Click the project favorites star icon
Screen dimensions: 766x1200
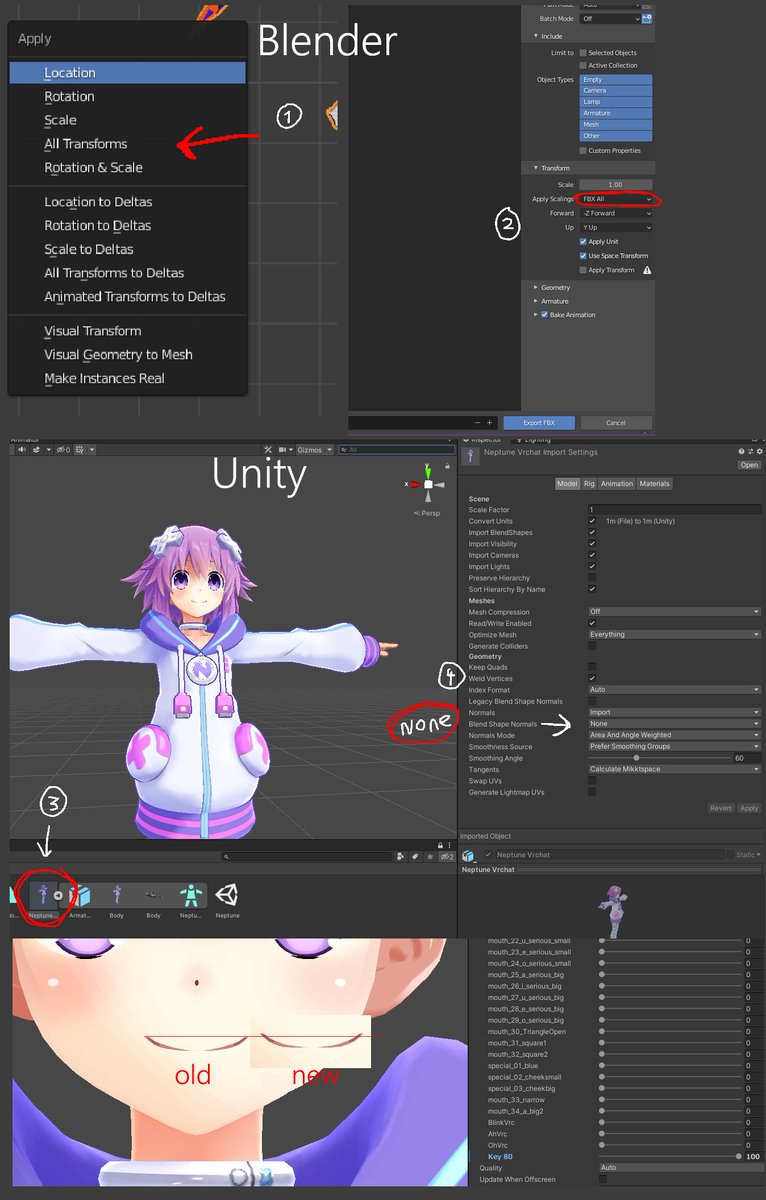tap(430, 857)
